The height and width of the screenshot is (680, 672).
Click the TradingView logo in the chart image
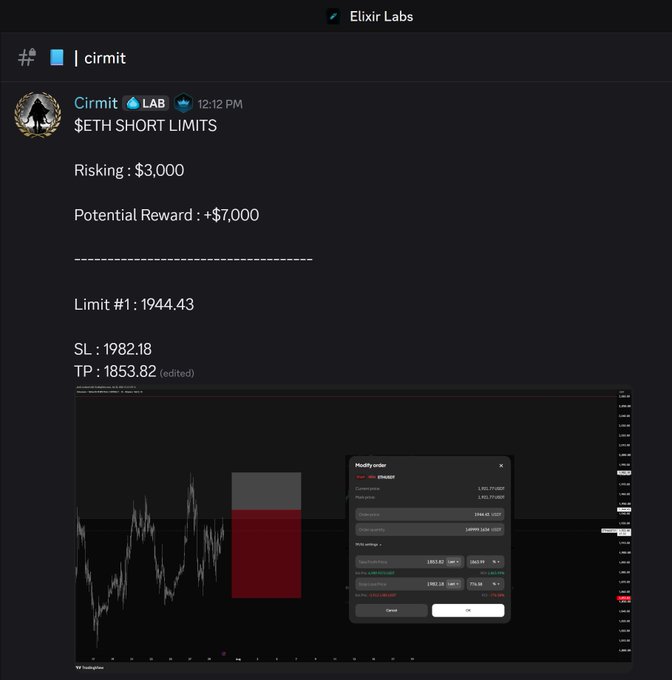(x=90, y=667)
